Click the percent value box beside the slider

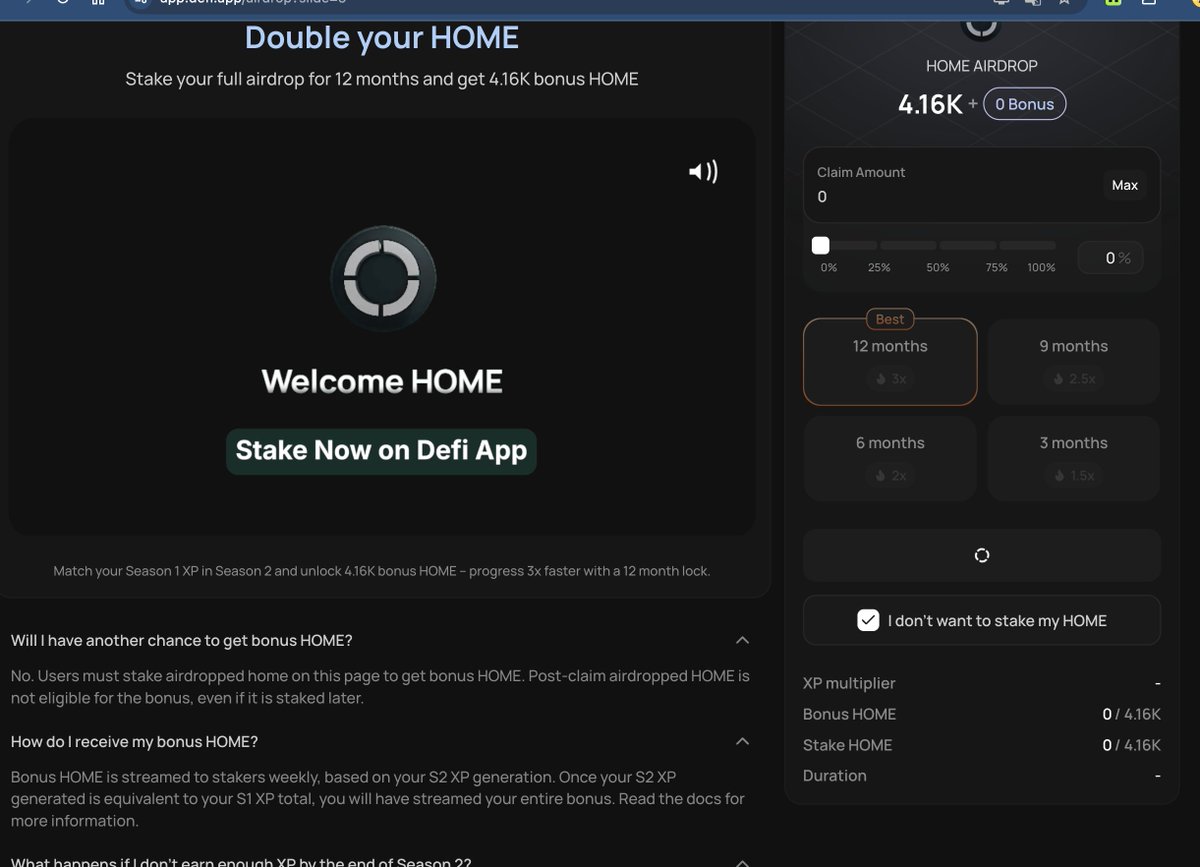pos(1110,258)
